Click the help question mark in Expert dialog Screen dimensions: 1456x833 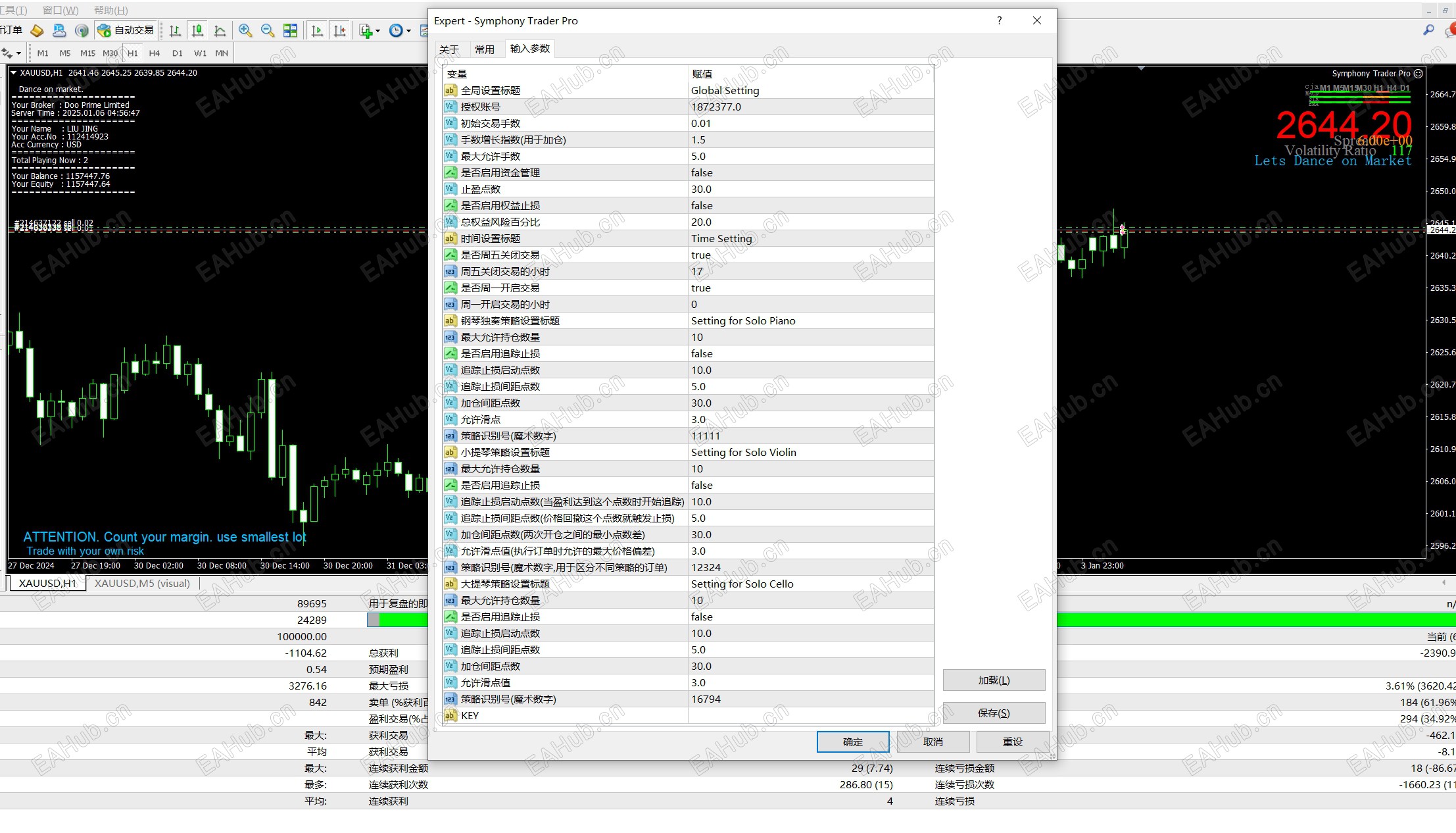point(999,20)
